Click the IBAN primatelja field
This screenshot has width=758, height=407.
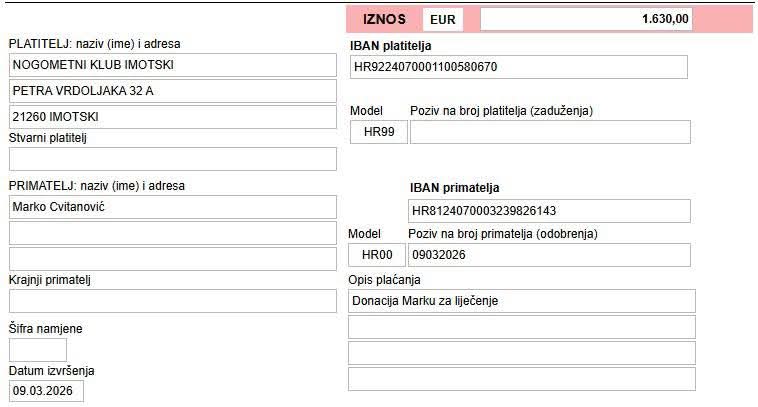tap(549, 211)
